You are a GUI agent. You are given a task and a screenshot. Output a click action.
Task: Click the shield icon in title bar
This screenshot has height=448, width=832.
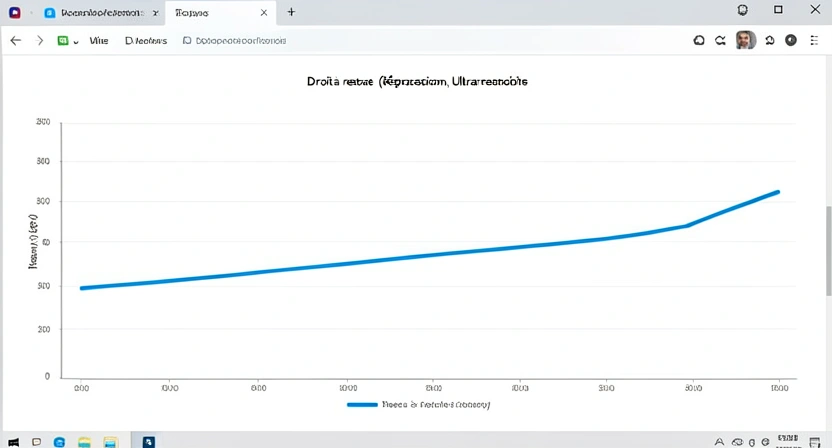(x=743, y=10)
